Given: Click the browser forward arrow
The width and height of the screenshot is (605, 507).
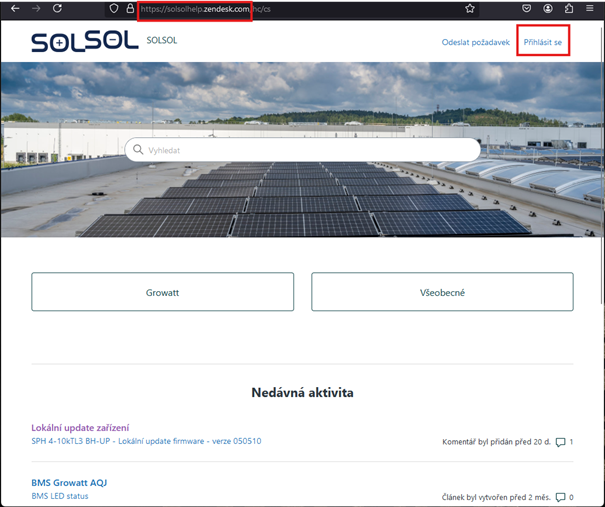Looking at the screenshot, I should point(36,8).
